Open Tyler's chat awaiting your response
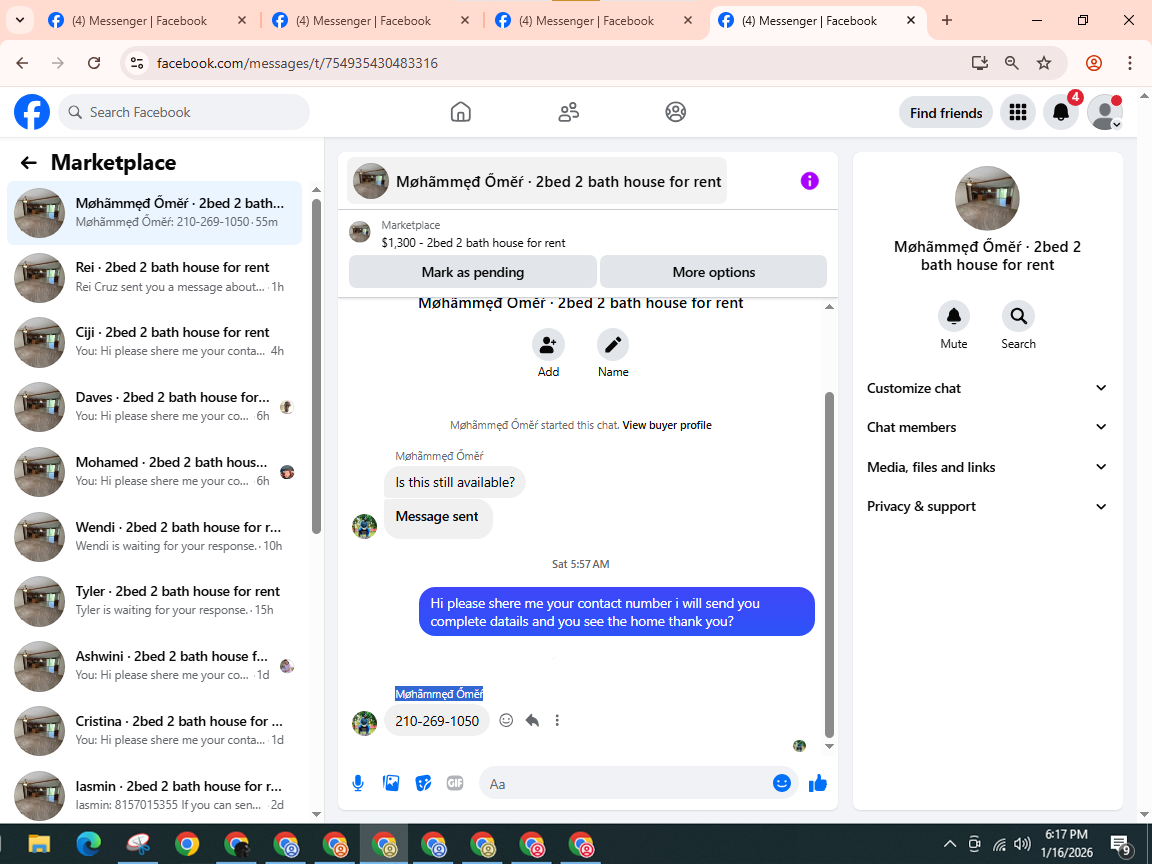The width and height of the screenshot is (1152, 864). pos(154,601)
